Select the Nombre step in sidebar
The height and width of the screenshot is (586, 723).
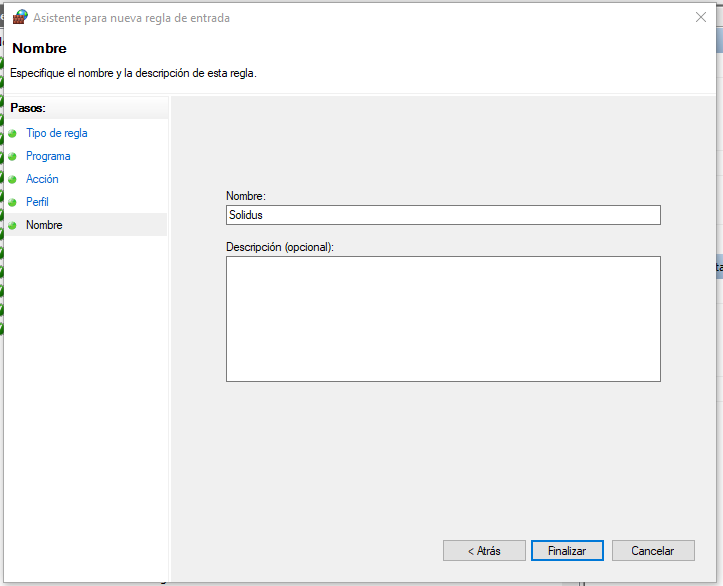tap(44, 225)
